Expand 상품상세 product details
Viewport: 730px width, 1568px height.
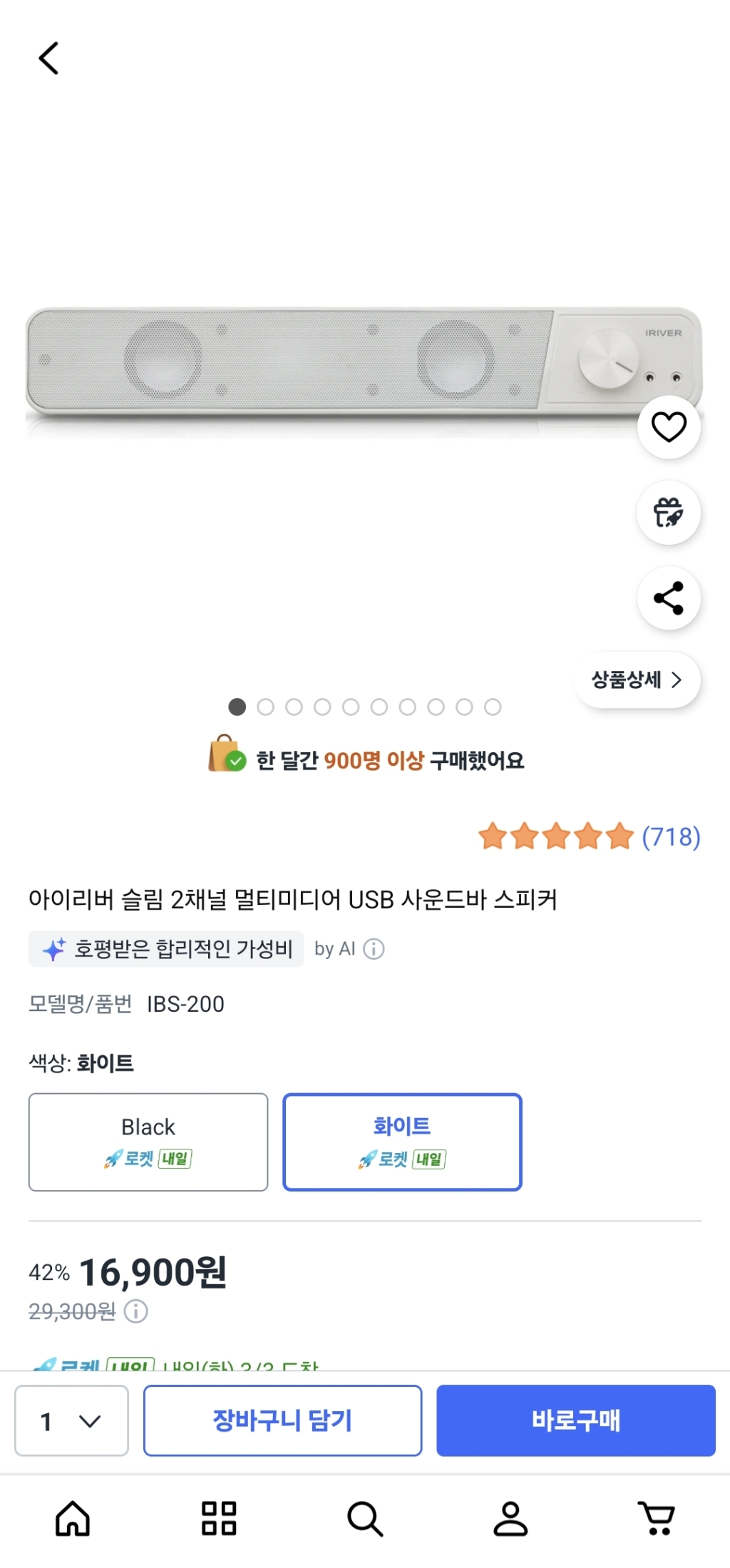click(637, 680)
